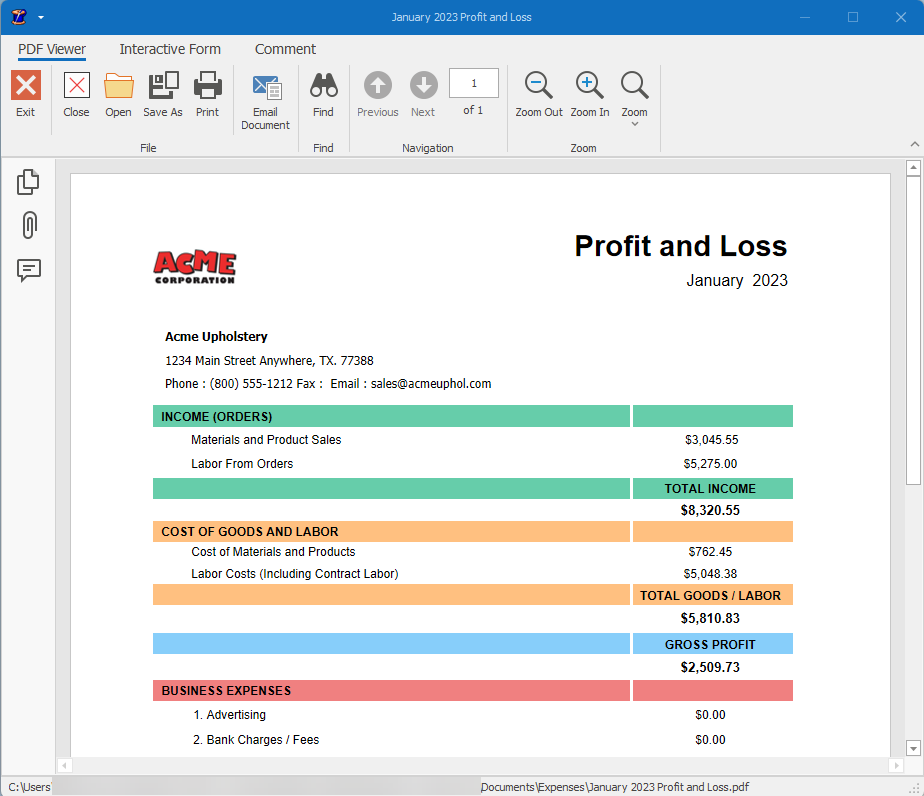
Task: Open the Comment tab
Action: [285, 49]
